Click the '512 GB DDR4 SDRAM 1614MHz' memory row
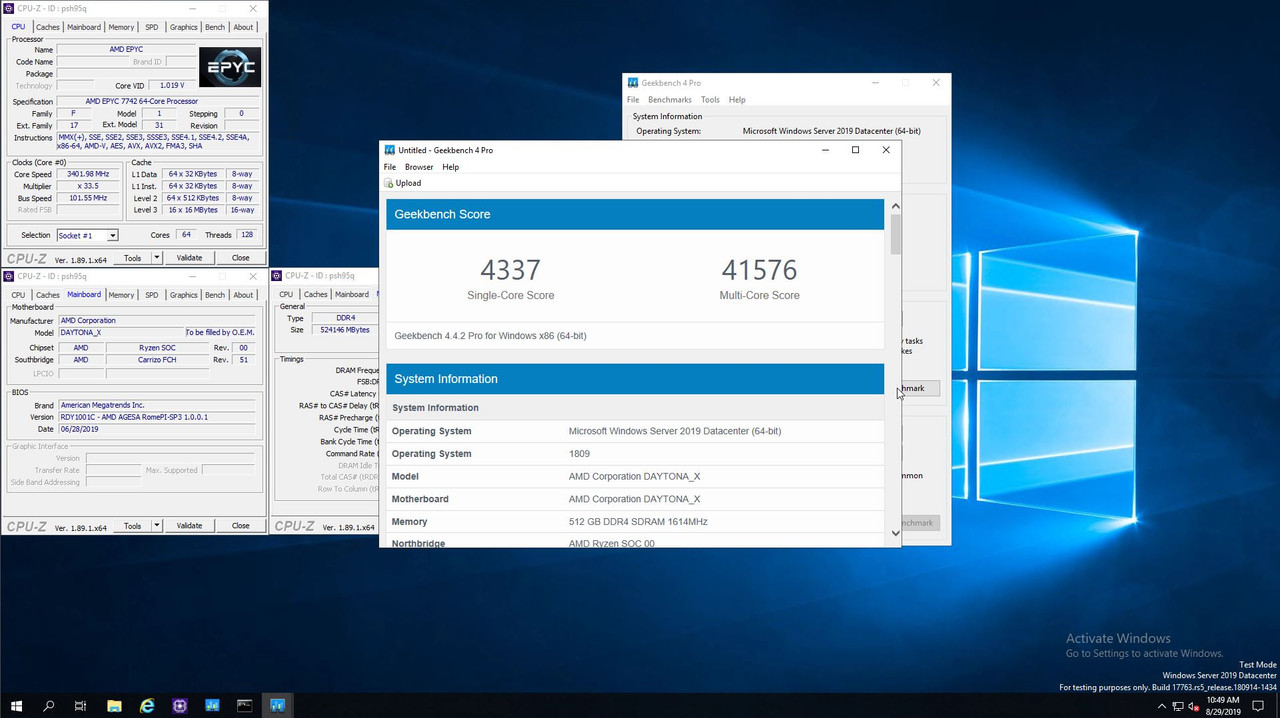Image resolution: width=1280 pixels, height=718 pixels. [x=635, y=522]
